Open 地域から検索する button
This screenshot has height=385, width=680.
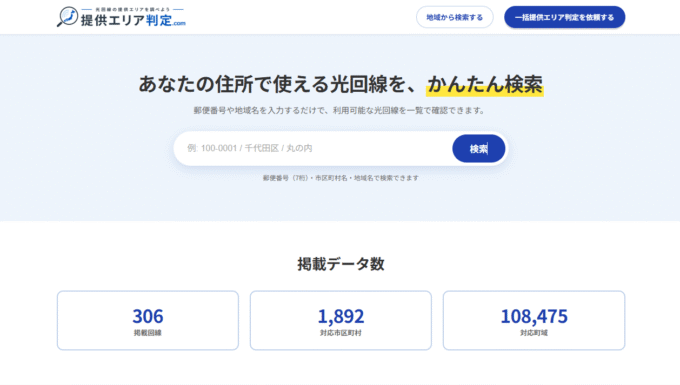coord(454,17)
